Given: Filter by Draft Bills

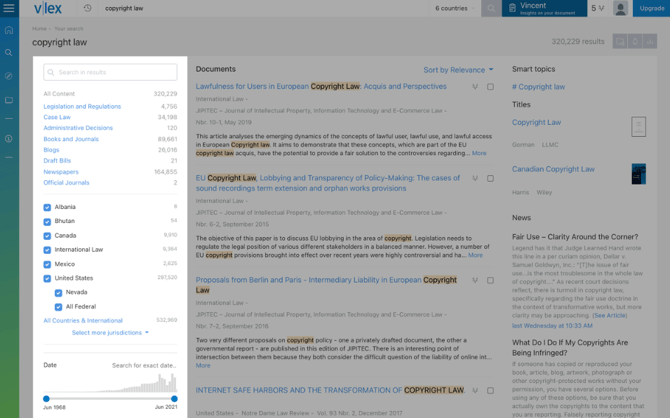Looking at the screenshot, I should [x=57, y=161].
